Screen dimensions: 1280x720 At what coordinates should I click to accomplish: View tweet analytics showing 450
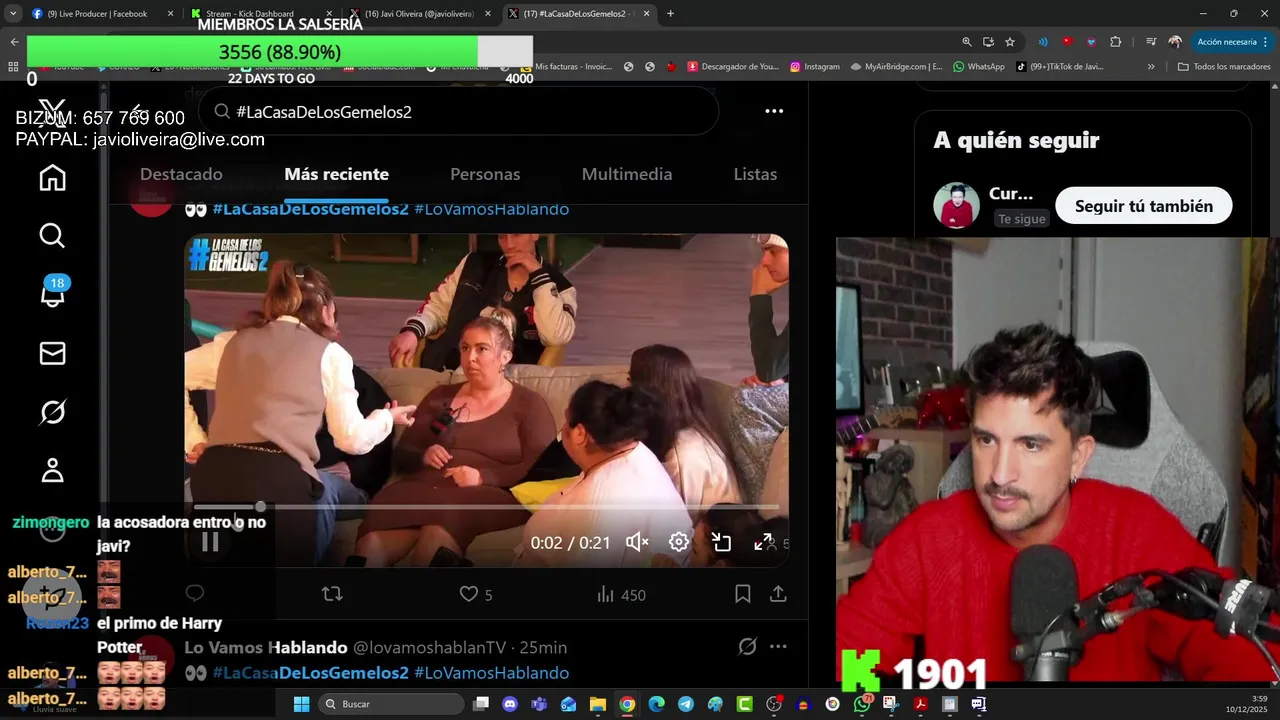pyautogui.click(x=621, y=594)
